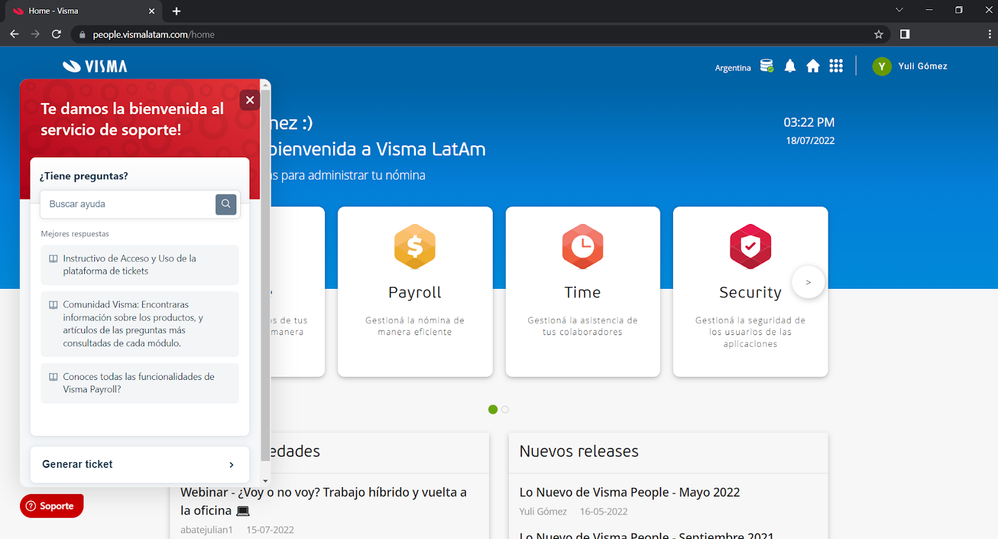Viewport: 998px width, 539px height.
Task: Click the Mejores respuestas label
Action: 74,234
